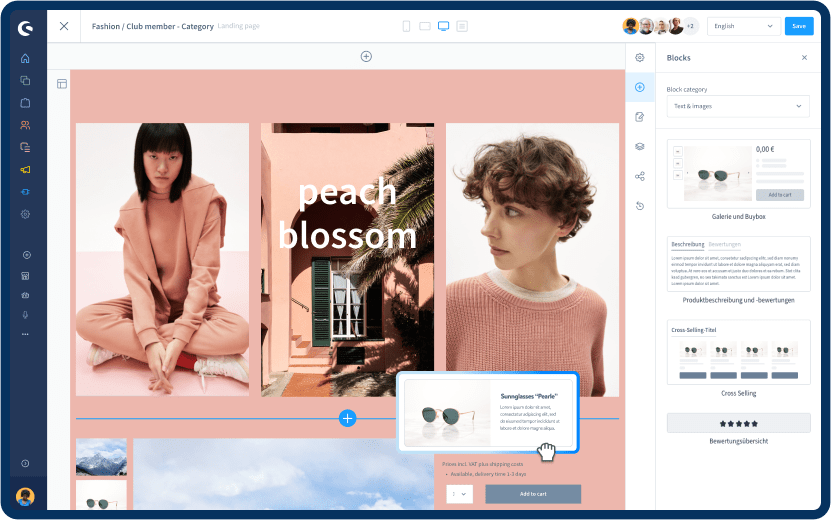Screen dimensions: 831x520
Task: Click the blue Save button
Action: [798, 26]
